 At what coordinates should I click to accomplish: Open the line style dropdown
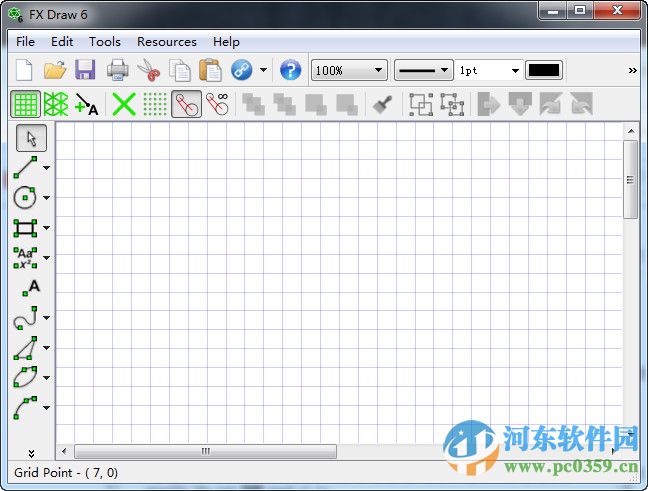tap(424, 70)
